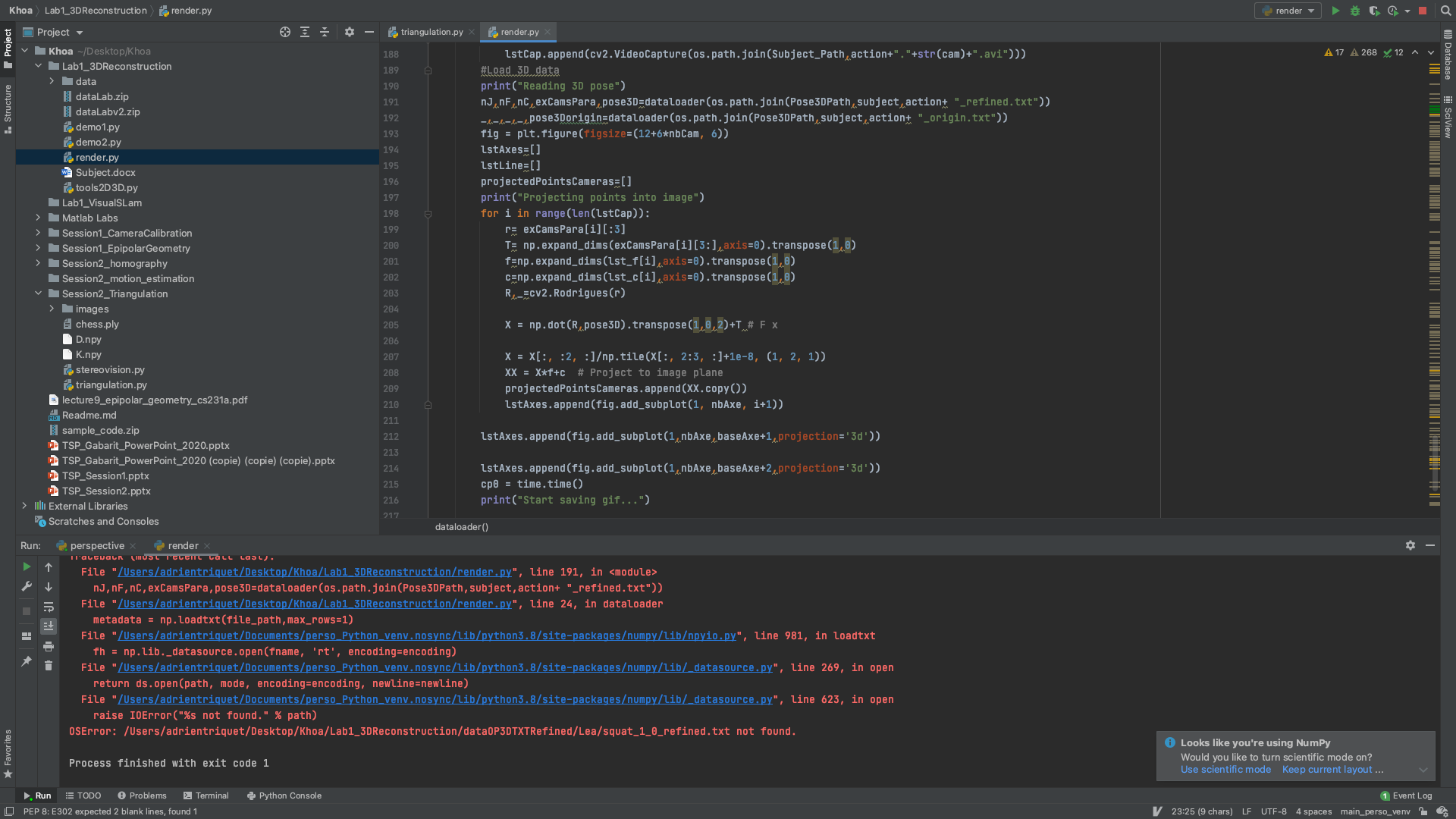Hide the Run tool window
This screenshot has height=819, width=1456.
(x=1430, y=545)
